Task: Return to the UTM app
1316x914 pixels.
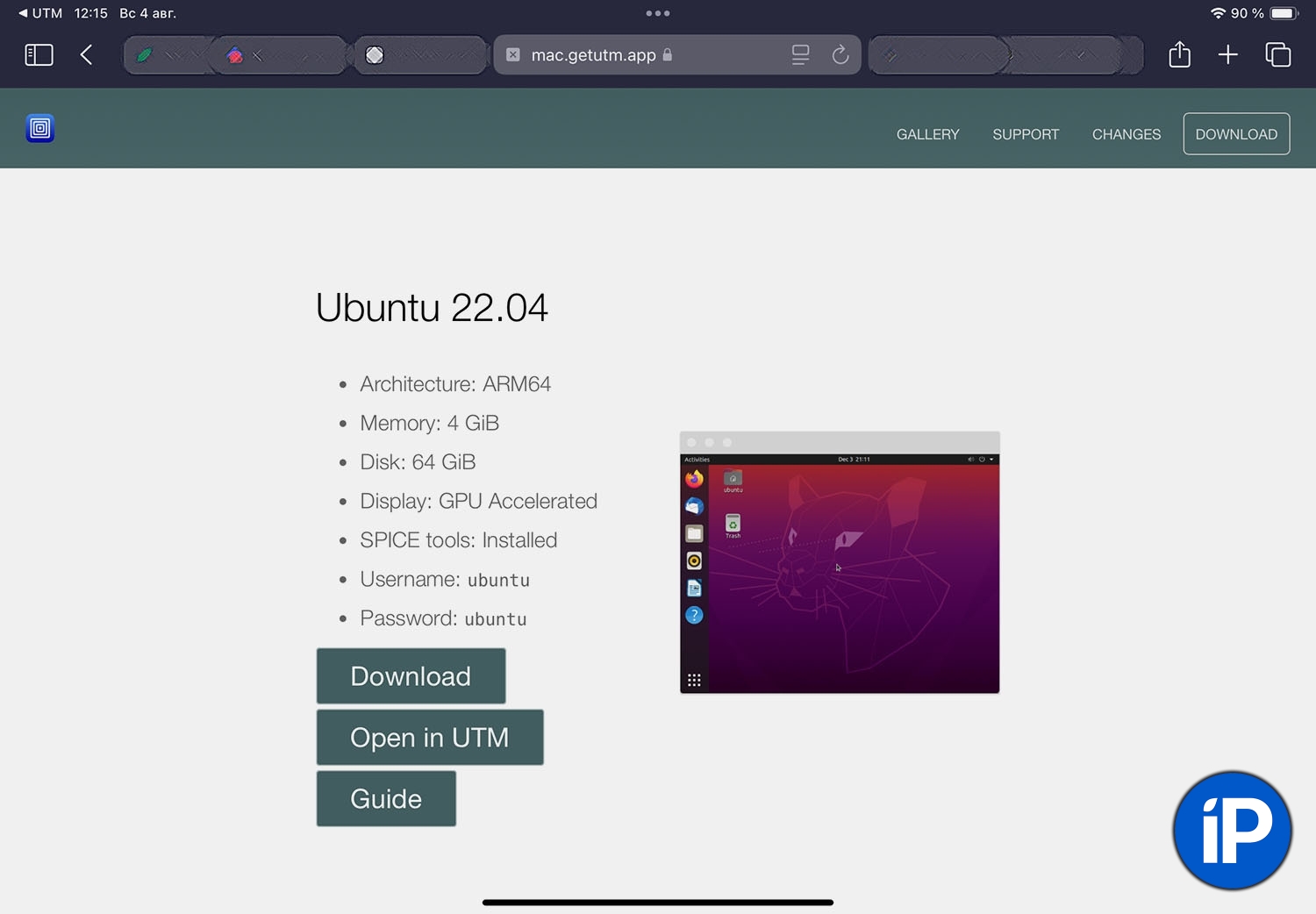Action: tap(40, 13)
